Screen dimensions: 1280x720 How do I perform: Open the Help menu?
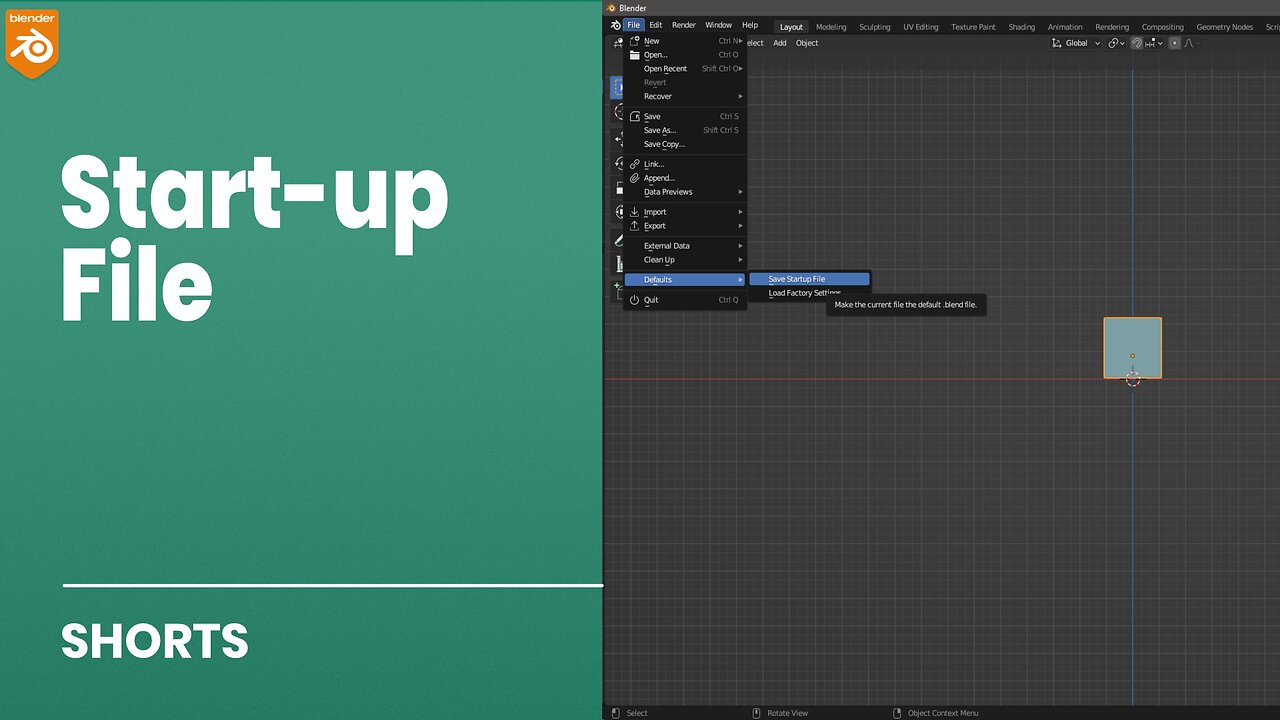pos(750,25)
